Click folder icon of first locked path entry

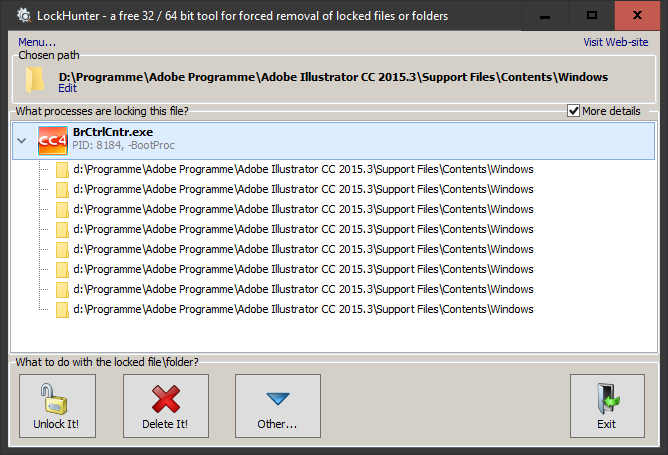point(62,170)
